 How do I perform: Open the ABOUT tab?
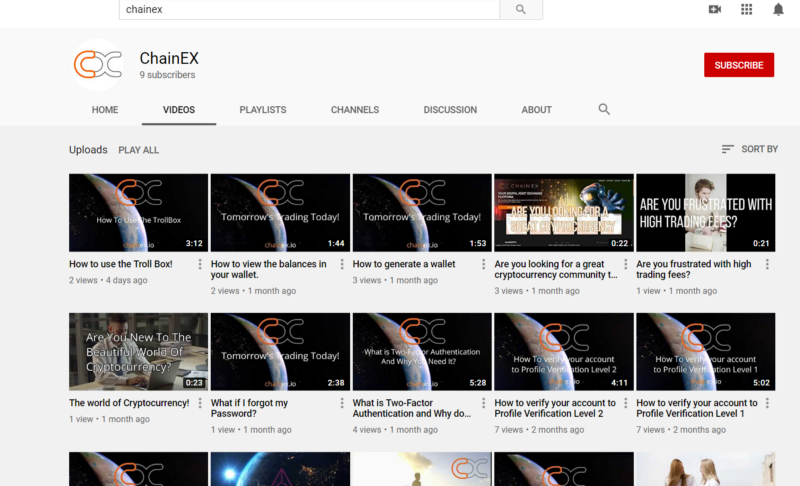tap(536, 110)
